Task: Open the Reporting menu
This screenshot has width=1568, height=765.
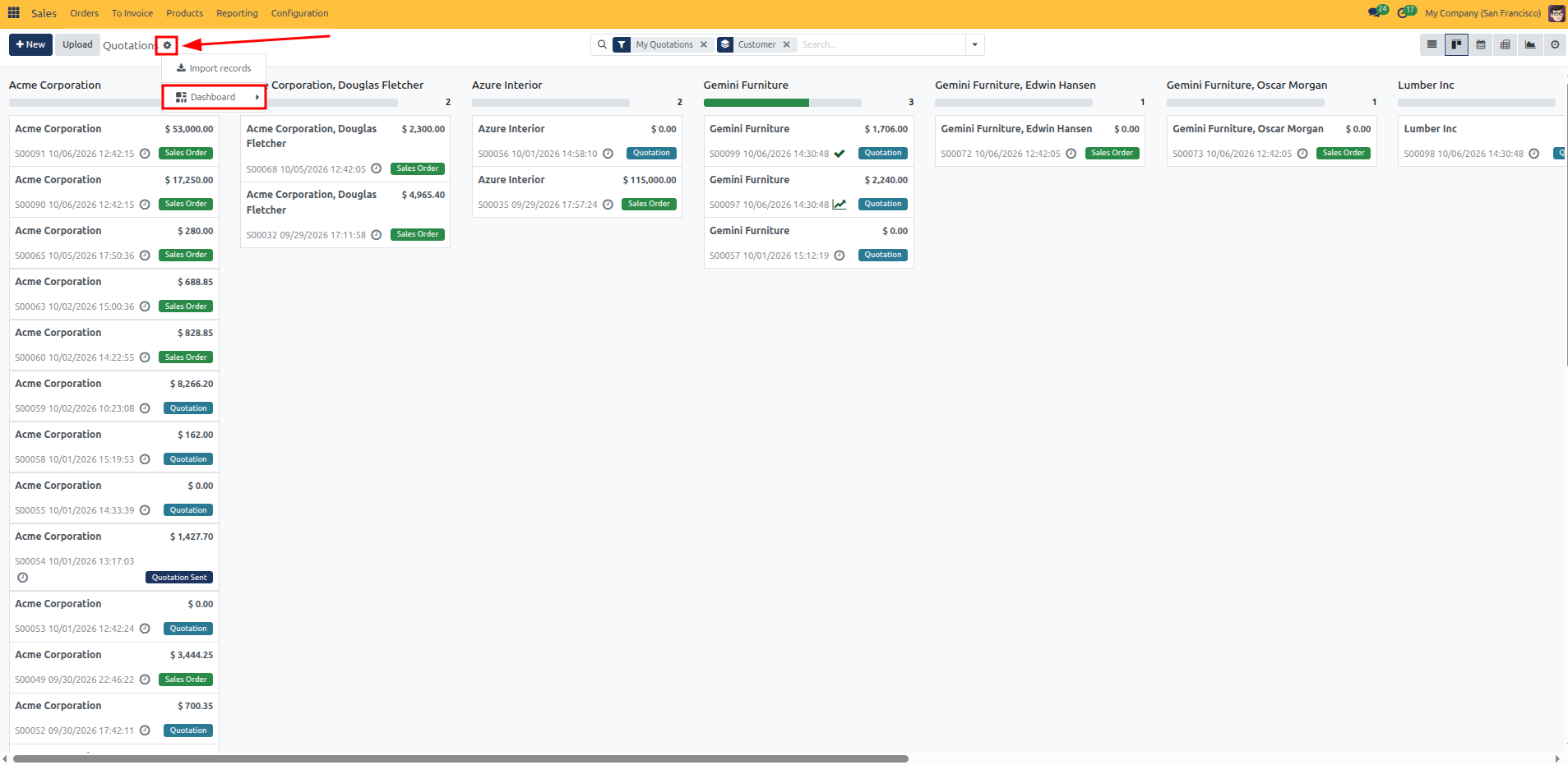Action: tap(237, 13)
